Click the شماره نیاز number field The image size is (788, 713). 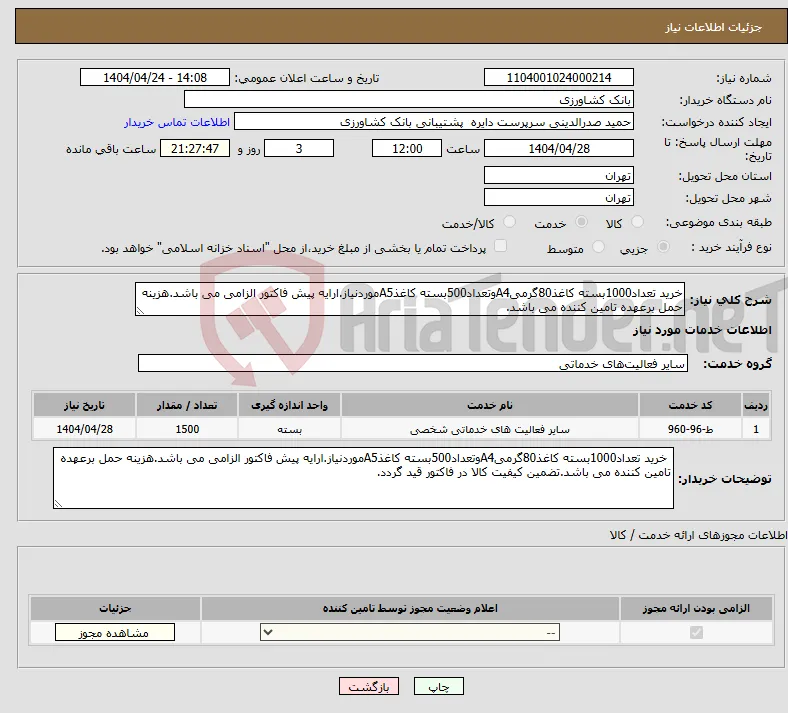point(558,77)
